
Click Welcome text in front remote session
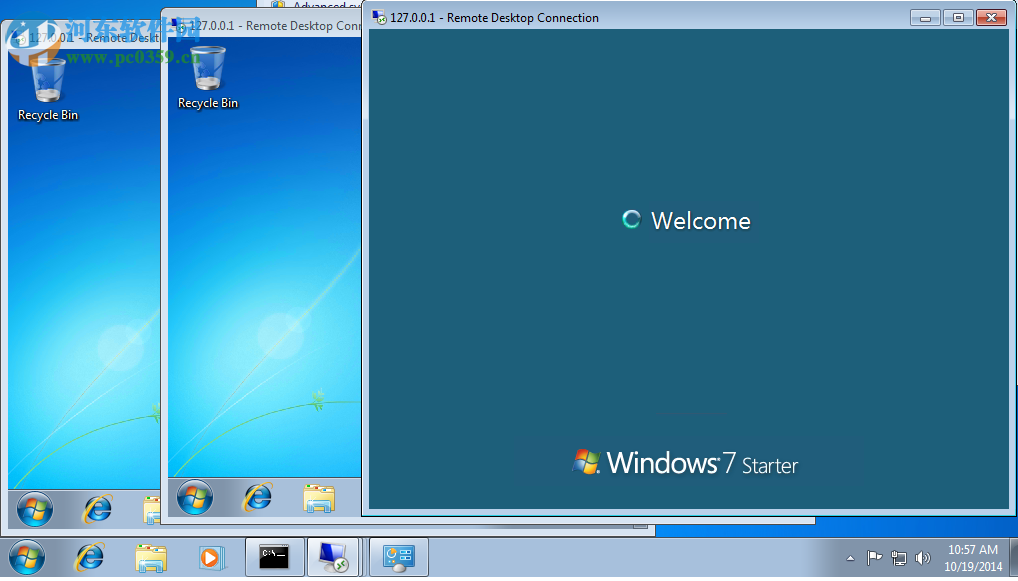point(701,221)
